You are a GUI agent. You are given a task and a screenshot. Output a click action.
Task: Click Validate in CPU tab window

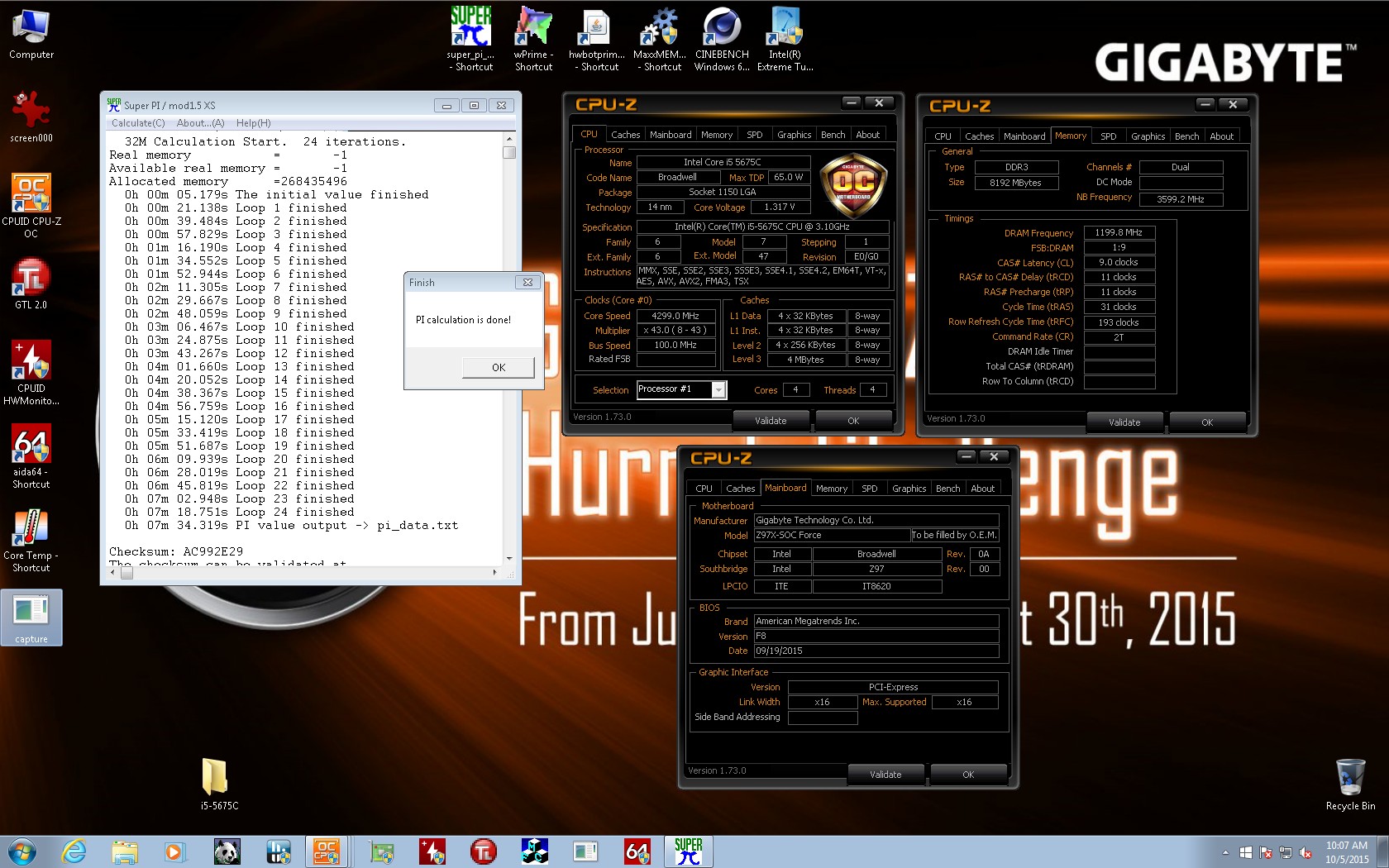click(771, 421)
